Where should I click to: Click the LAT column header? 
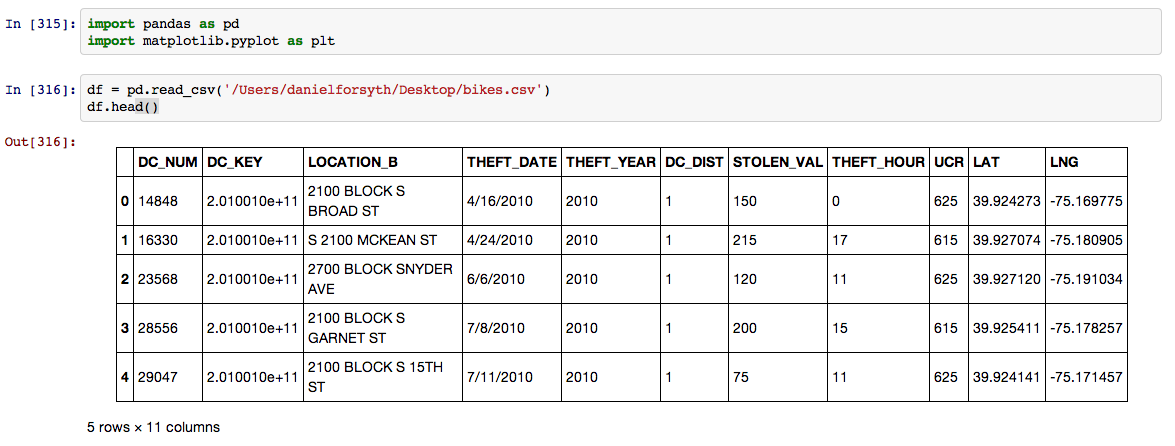[986, 162]
